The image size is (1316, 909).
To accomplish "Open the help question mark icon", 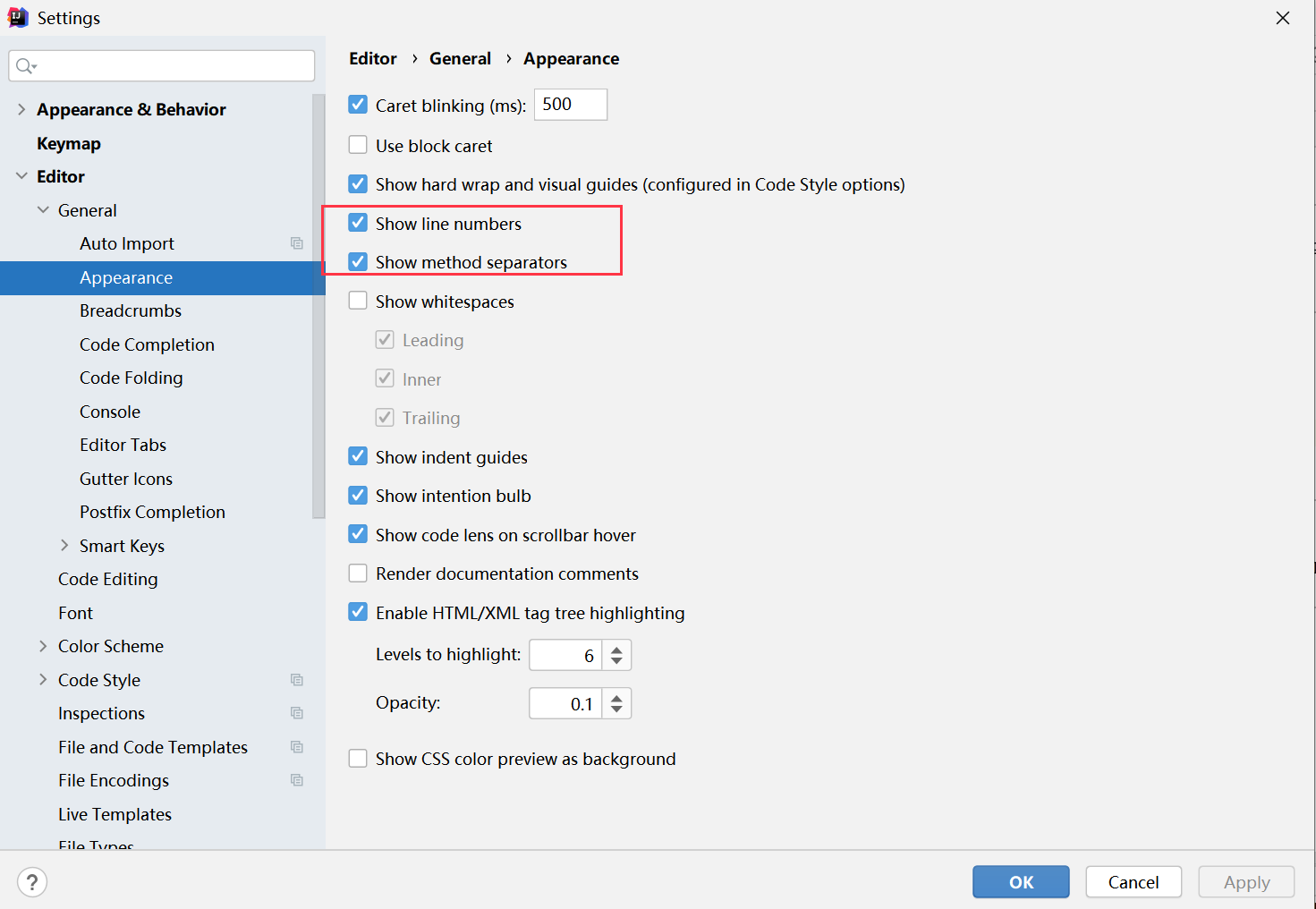I will pos(32,882).
